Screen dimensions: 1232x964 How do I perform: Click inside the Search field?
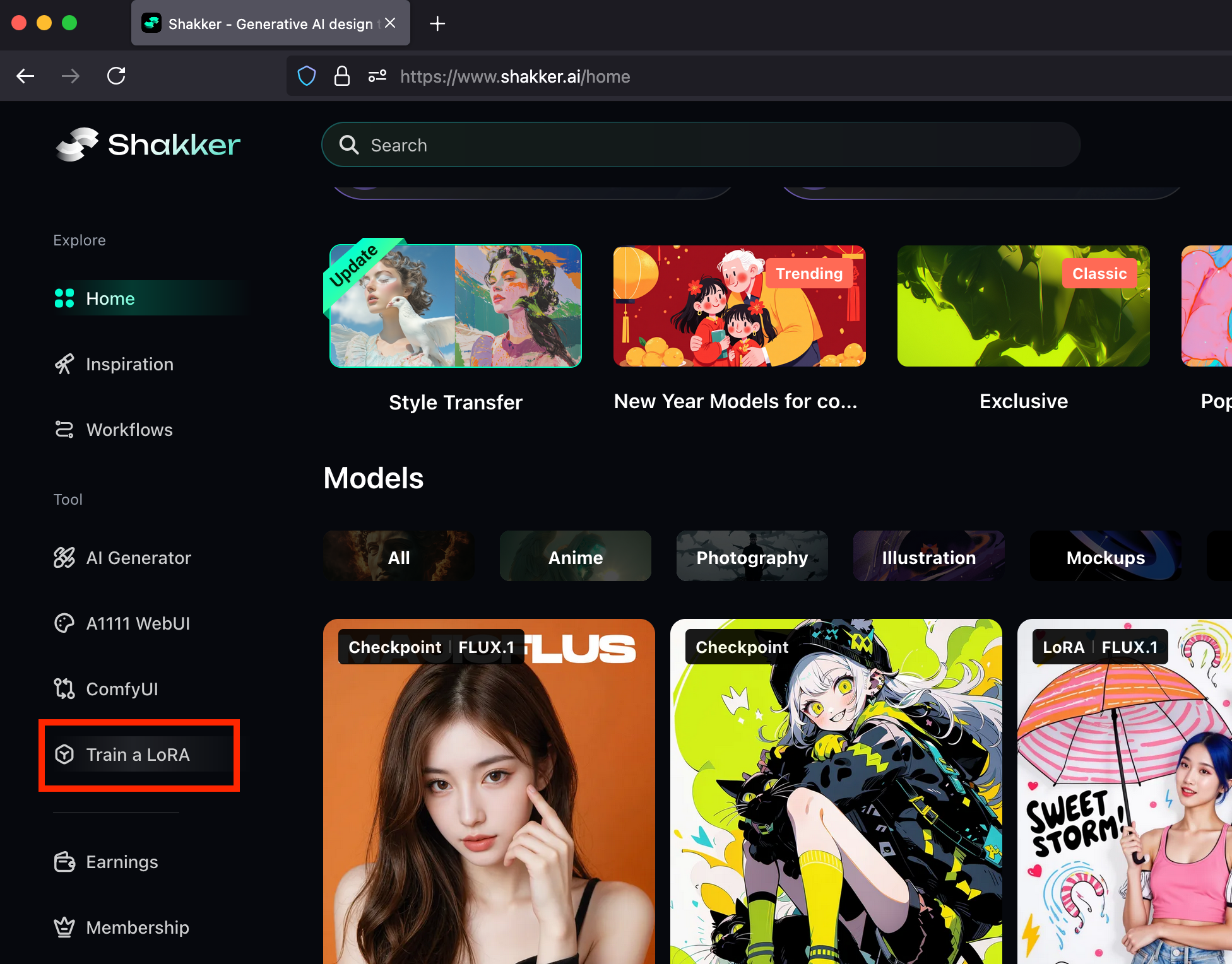tap(694, 145)
